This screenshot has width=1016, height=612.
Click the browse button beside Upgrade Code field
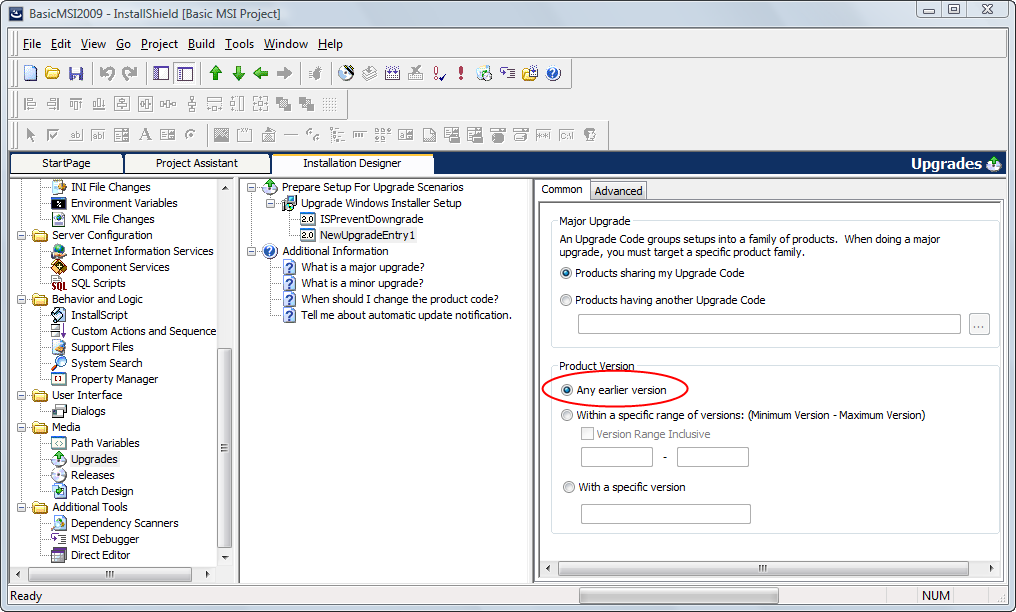979,324
